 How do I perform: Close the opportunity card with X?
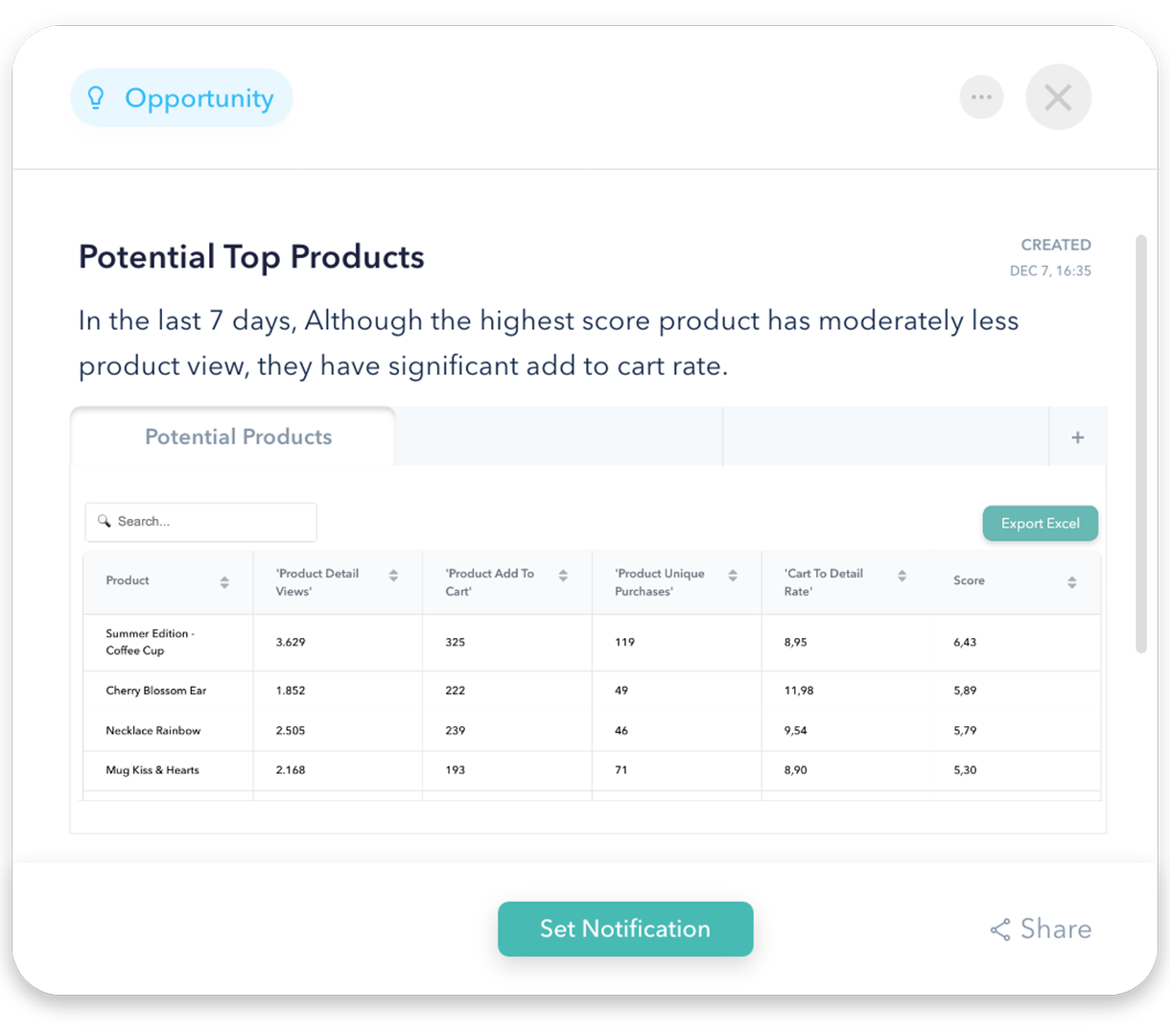pyautogui.click(x=1058, y=97)
